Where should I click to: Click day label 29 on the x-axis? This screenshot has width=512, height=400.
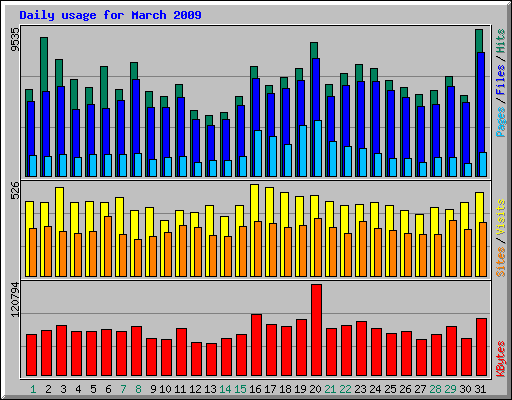tap(450, 389)
